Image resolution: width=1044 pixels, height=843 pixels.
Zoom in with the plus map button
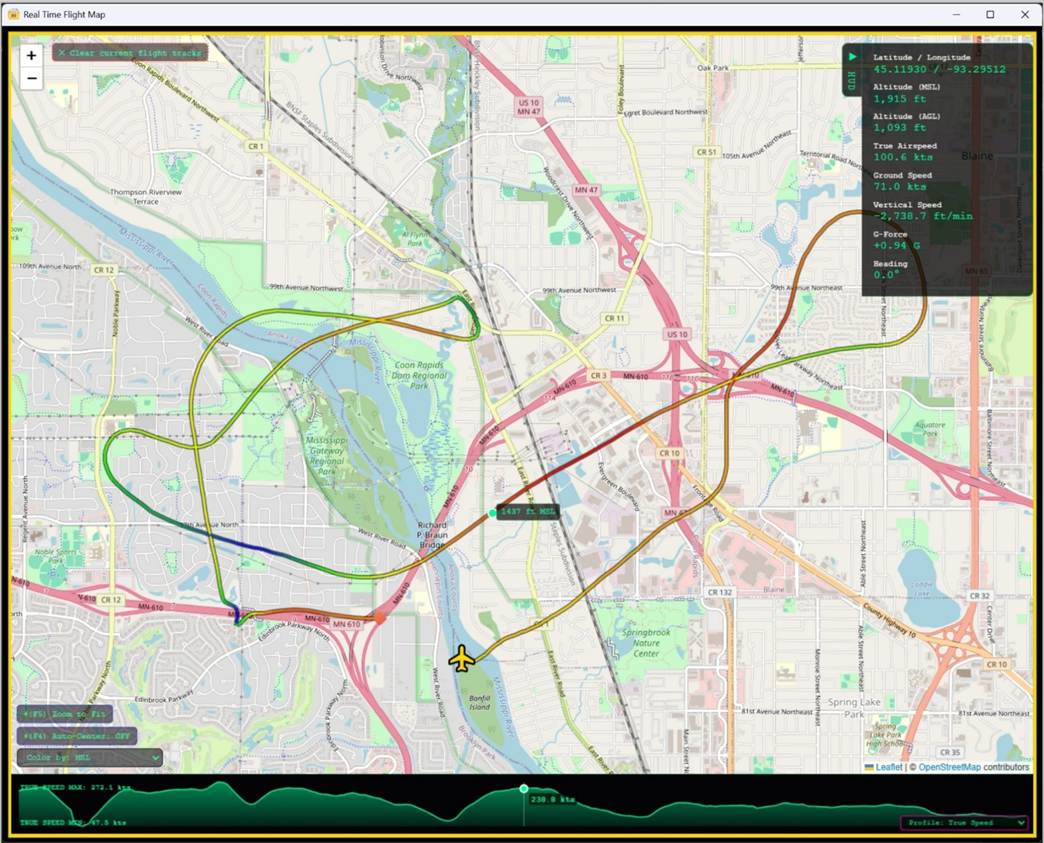point(31,56)
